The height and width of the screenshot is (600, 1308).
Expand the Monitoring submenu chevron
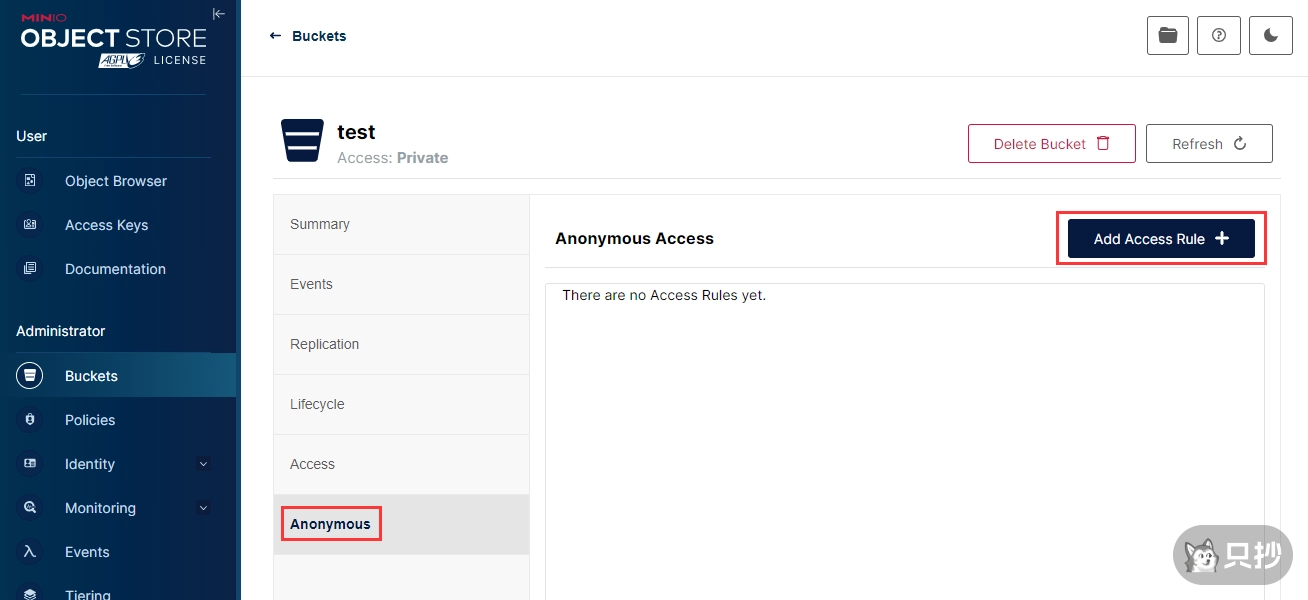(203, 508)
